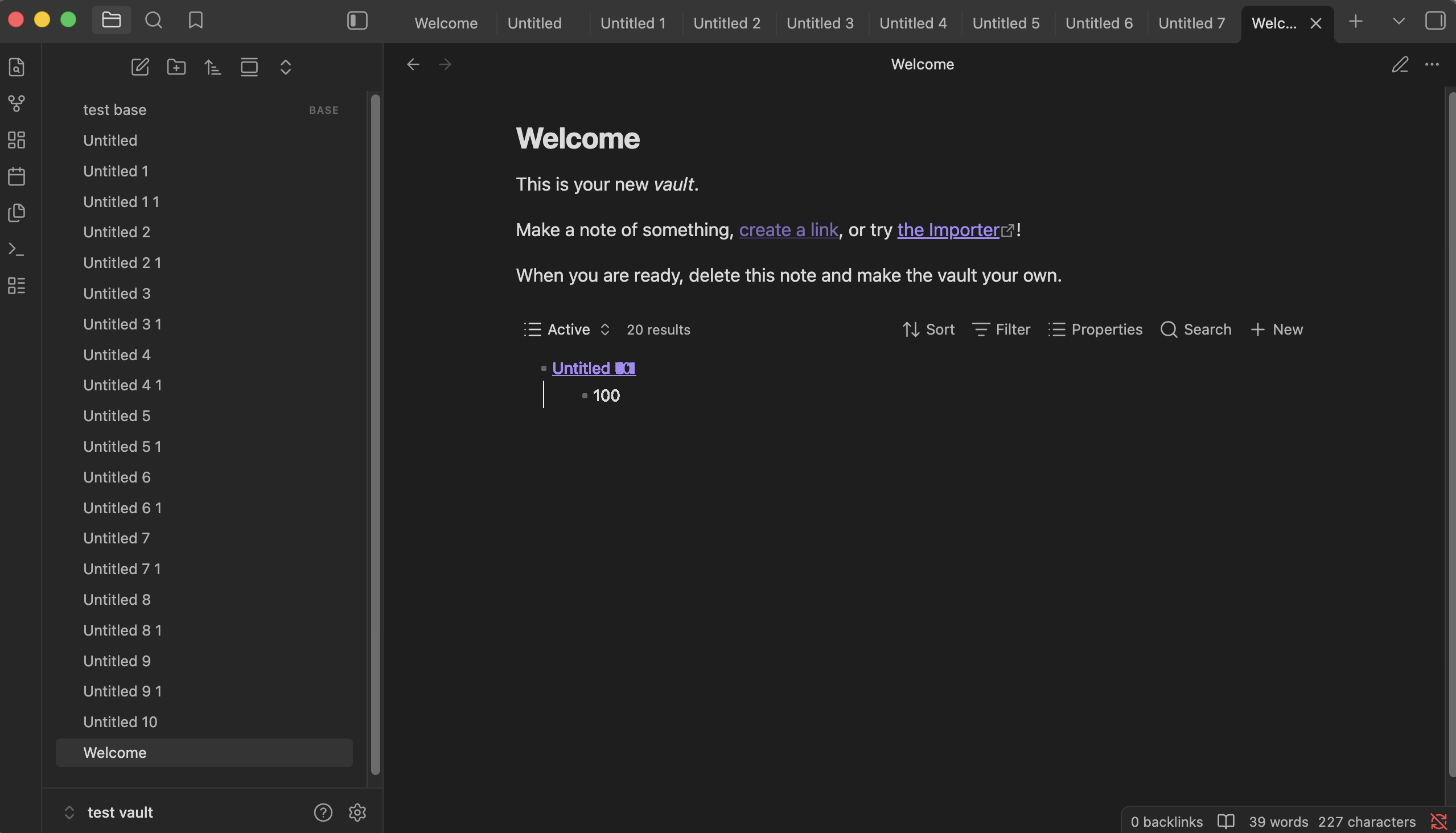The height and width of the screenshot is (833, 1456).
Task: Open the Active view switcher dropdown
Action: click(x=566, y=329)
